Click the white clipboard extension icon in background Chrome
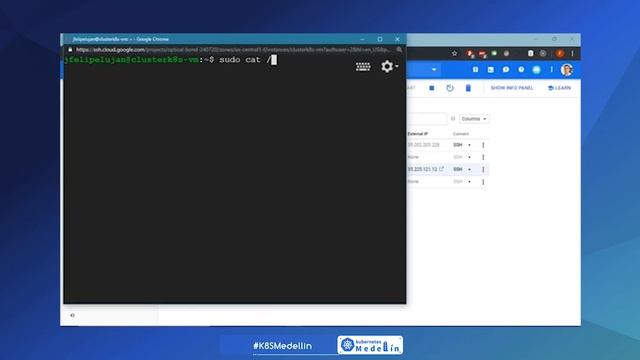 (530, 53)
